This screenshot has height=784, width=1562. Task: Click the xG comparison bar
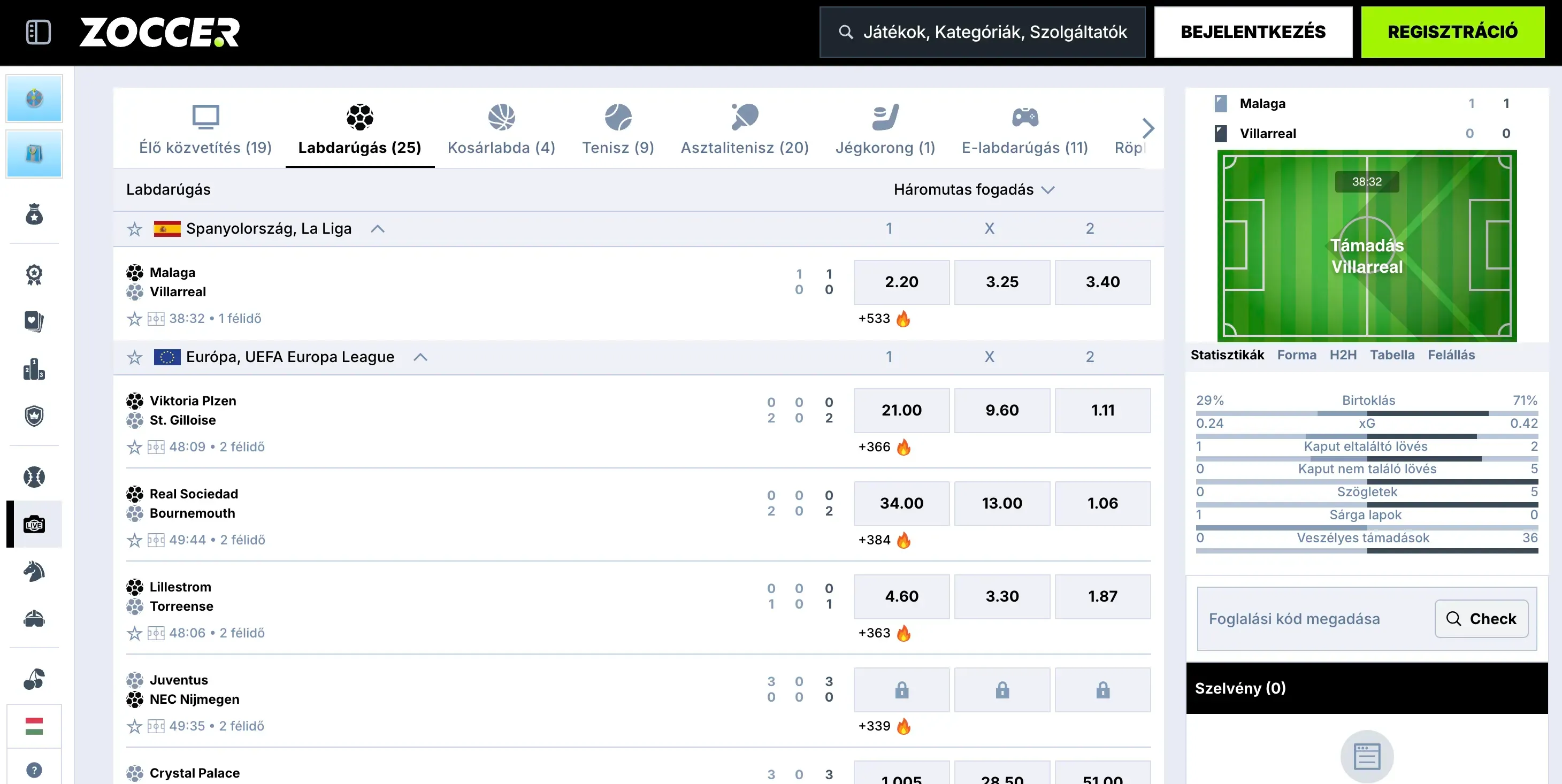pyautogui.click(x=1367, y=436)
